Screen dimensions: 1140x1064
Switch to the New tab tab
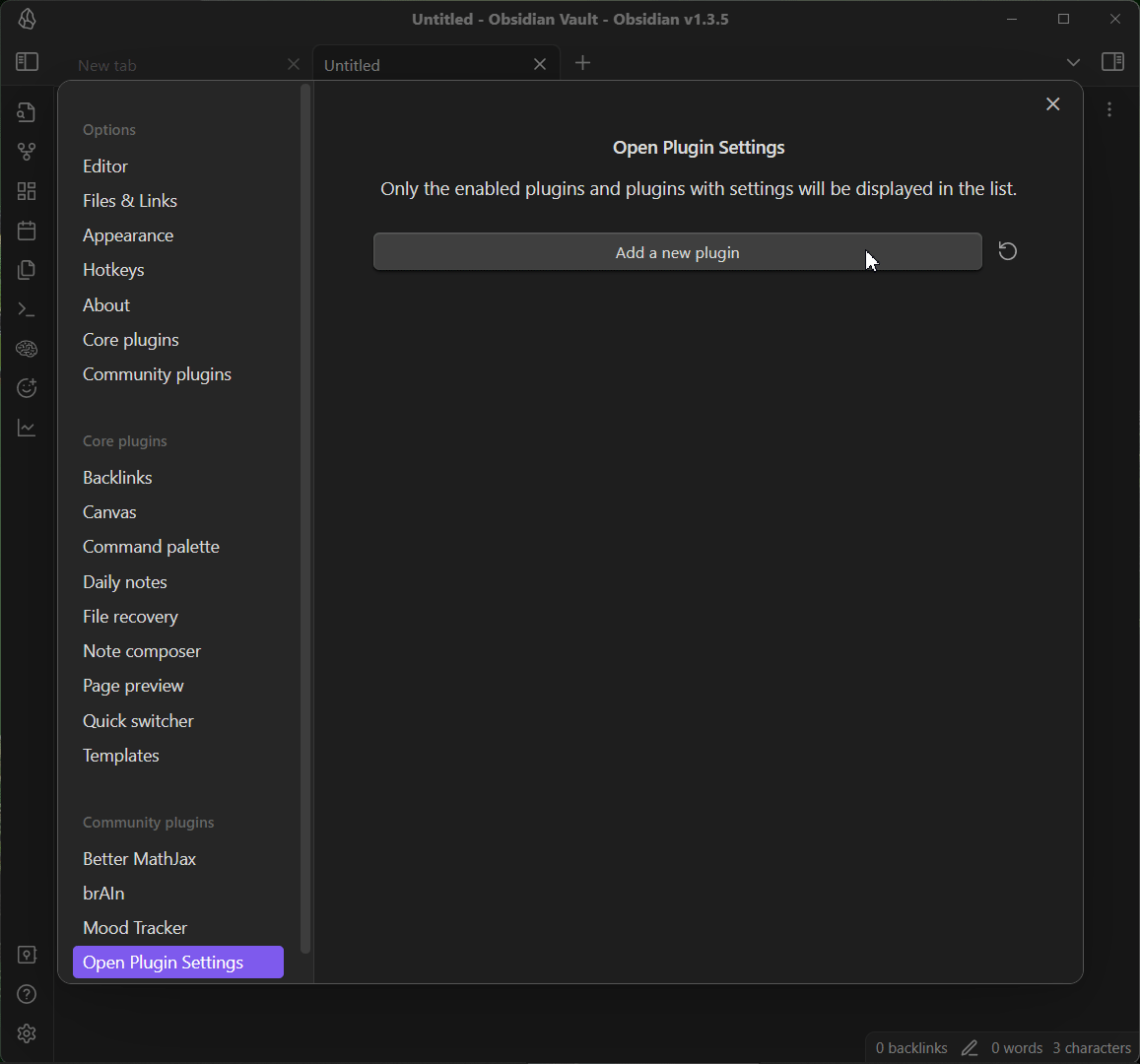pyautogui.click(x=106, y=65)
